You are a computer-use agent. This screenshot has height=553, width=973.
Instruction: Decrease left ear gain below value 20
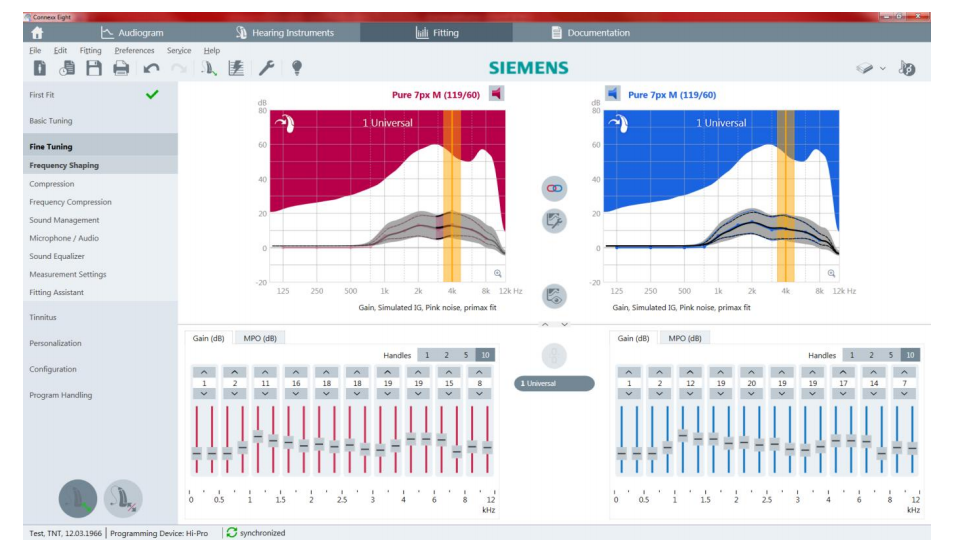click(x=751, y=393)
